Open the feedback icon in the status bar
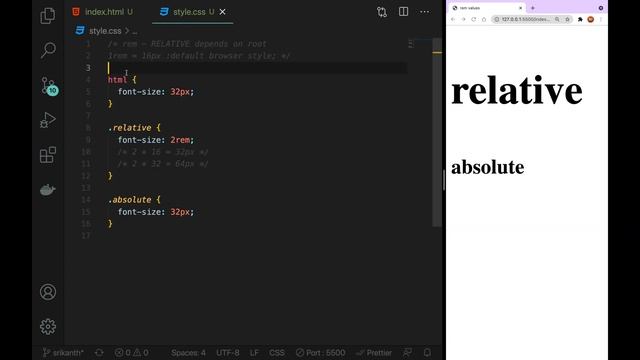Screen dimensions: 640x360 point(407,353)
